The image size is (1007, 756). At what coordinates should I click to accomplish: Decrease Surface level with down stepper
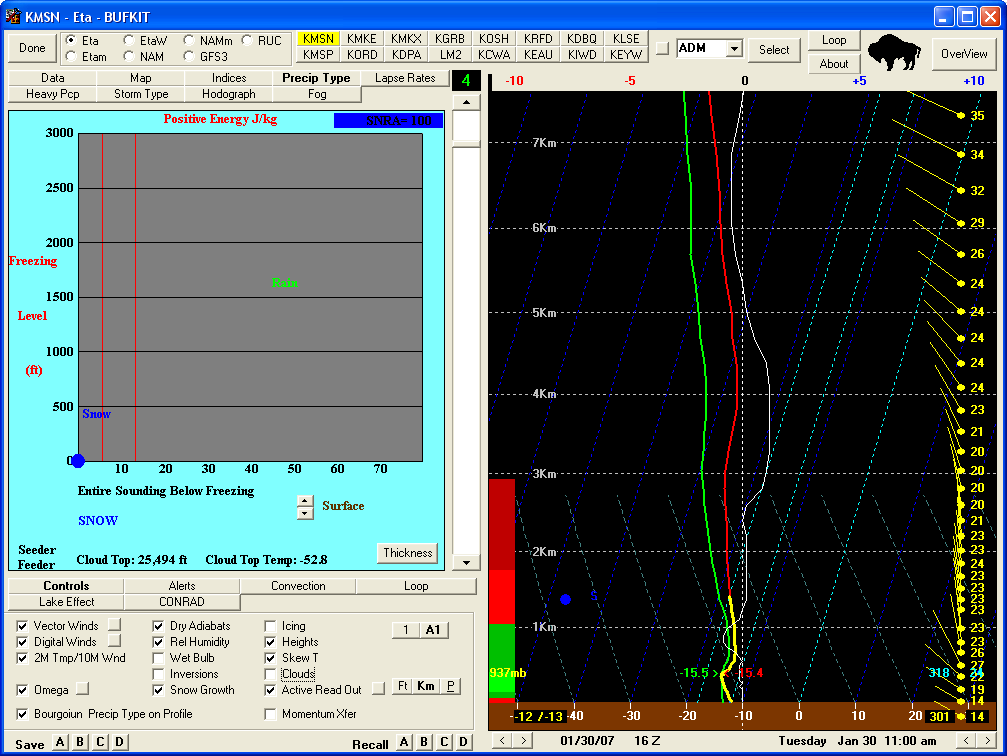(305, 513)
